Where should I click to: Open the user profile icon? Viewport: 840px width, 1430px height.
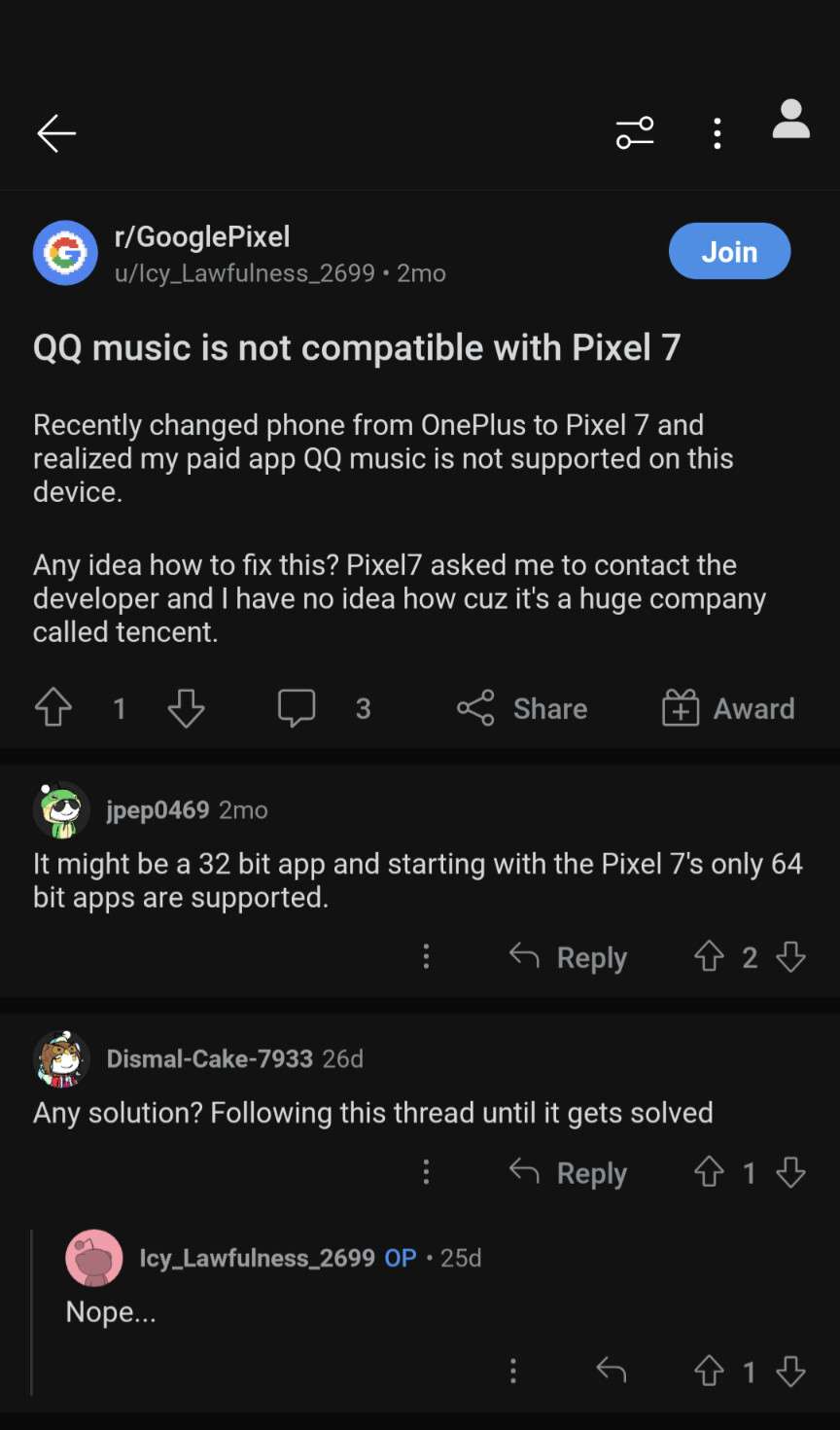(x=791, y=120)
